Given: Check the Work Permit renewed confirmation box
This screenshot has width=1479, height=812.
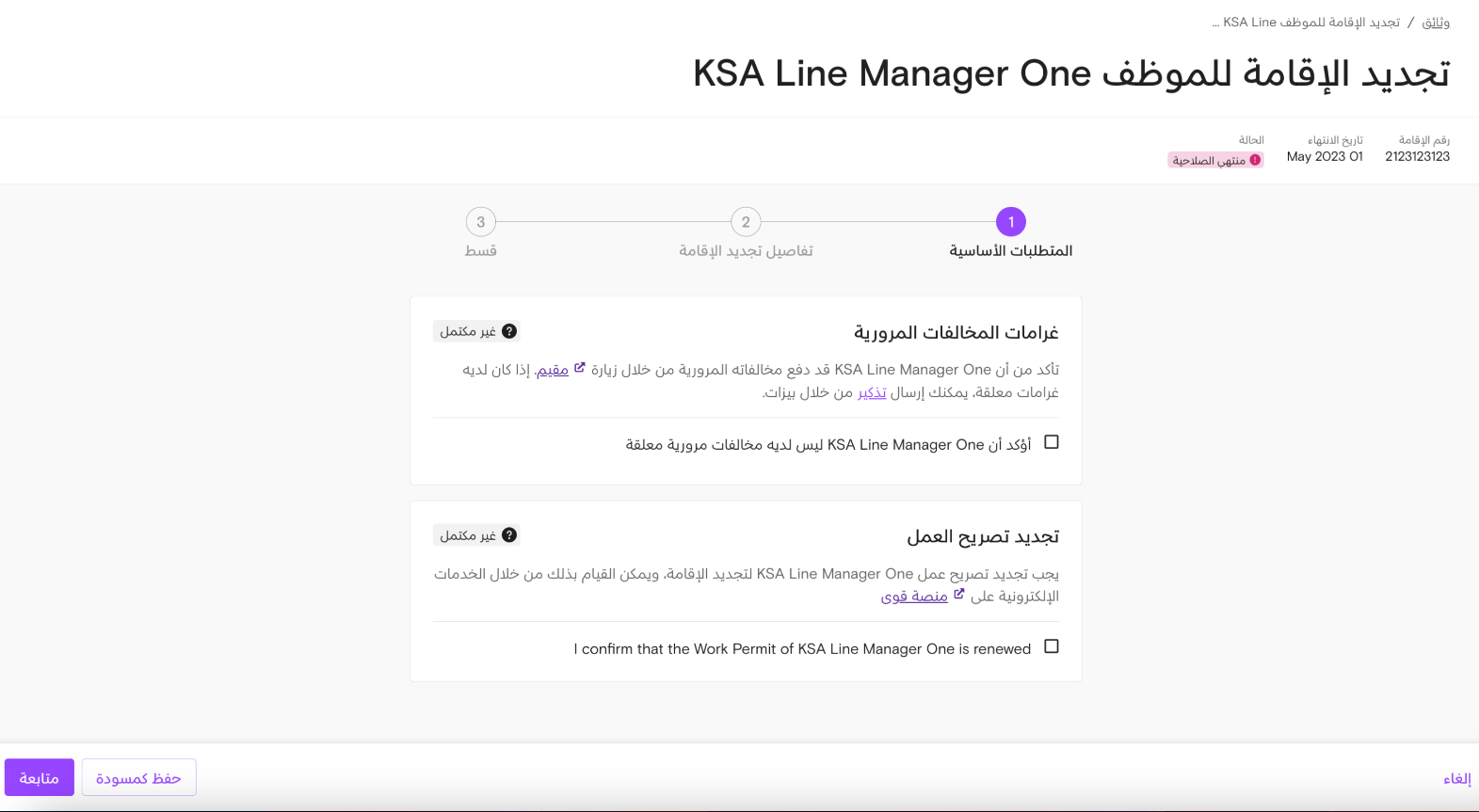Looking at the screenshot, I should tap(1052, 646).
